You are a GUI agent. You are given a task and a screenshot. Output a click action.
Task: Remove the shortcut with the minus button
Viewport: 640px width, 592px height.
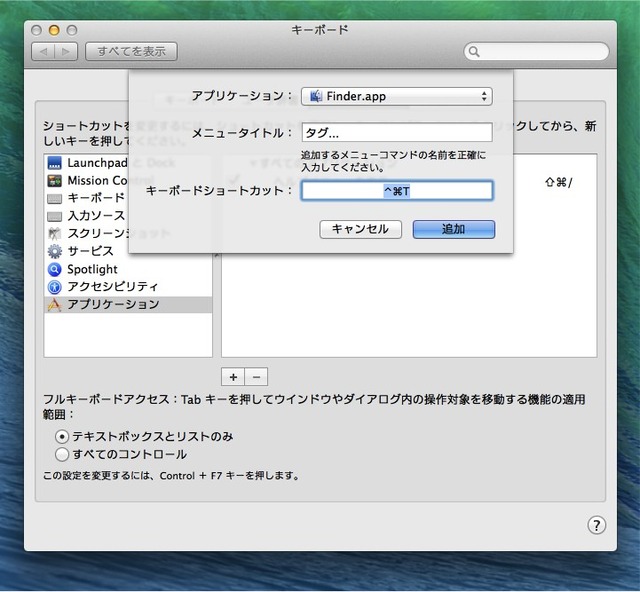coord(256,377)
